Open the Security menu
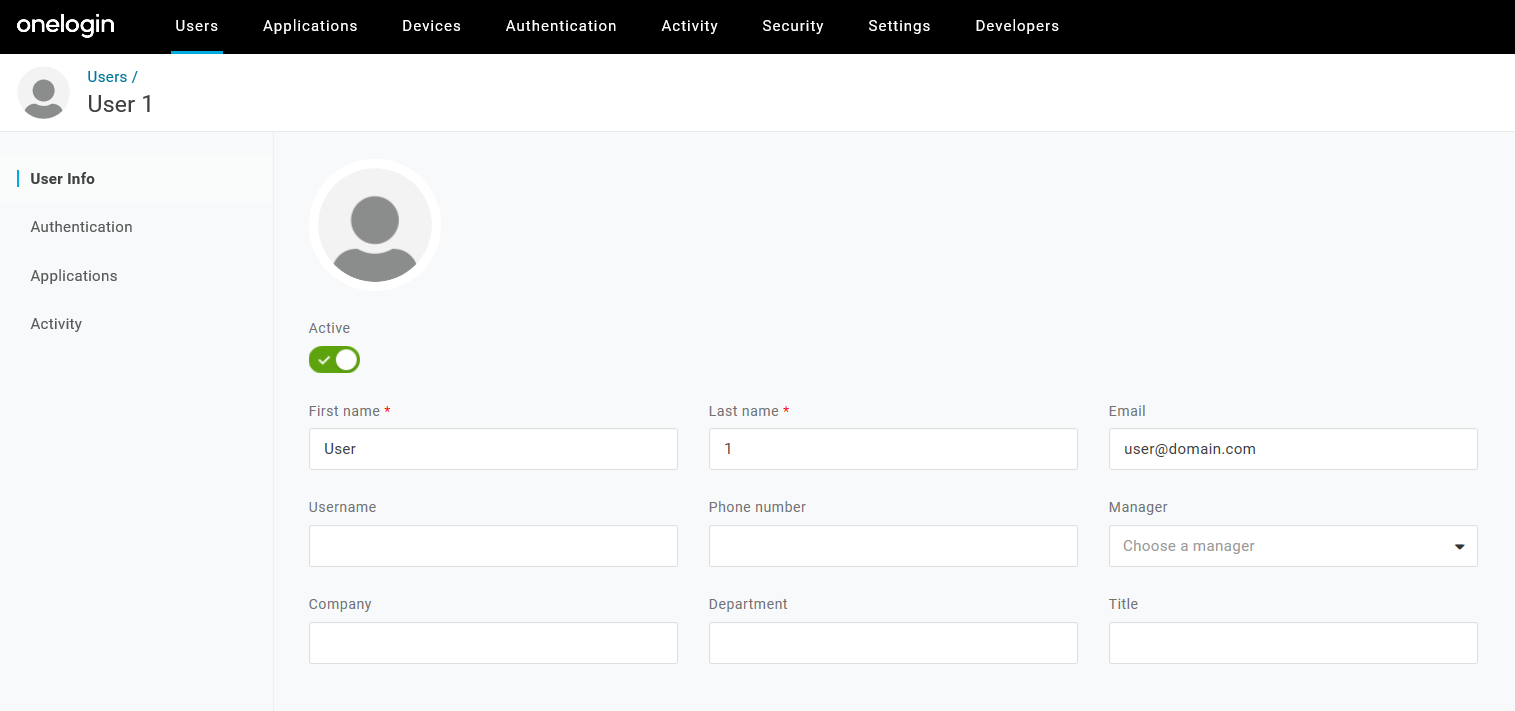The image size is (1515, 711). (x=792, y=26)
